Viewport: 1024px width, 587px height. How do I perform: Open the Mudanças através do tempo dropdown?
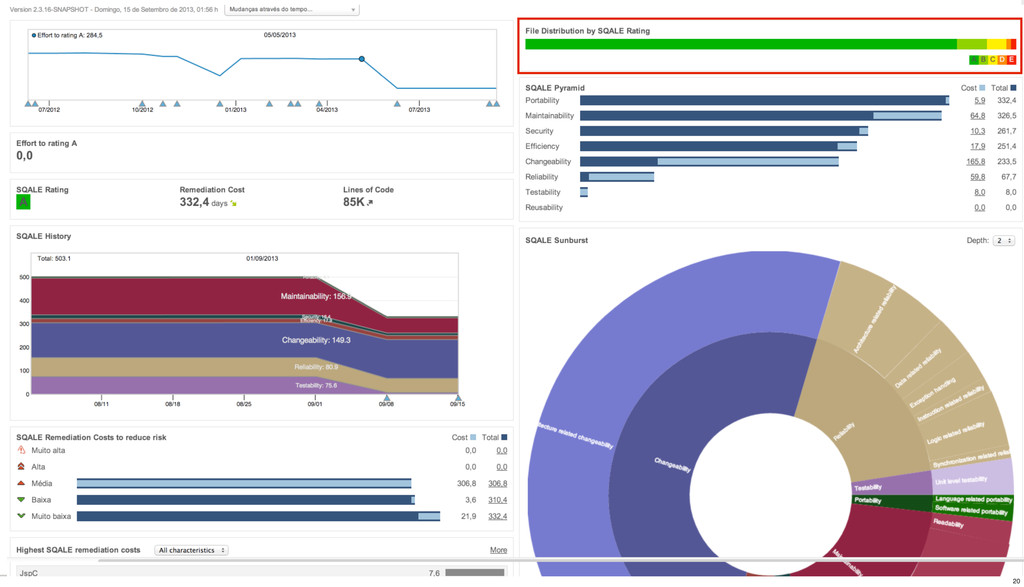click(x=292, y=9)
